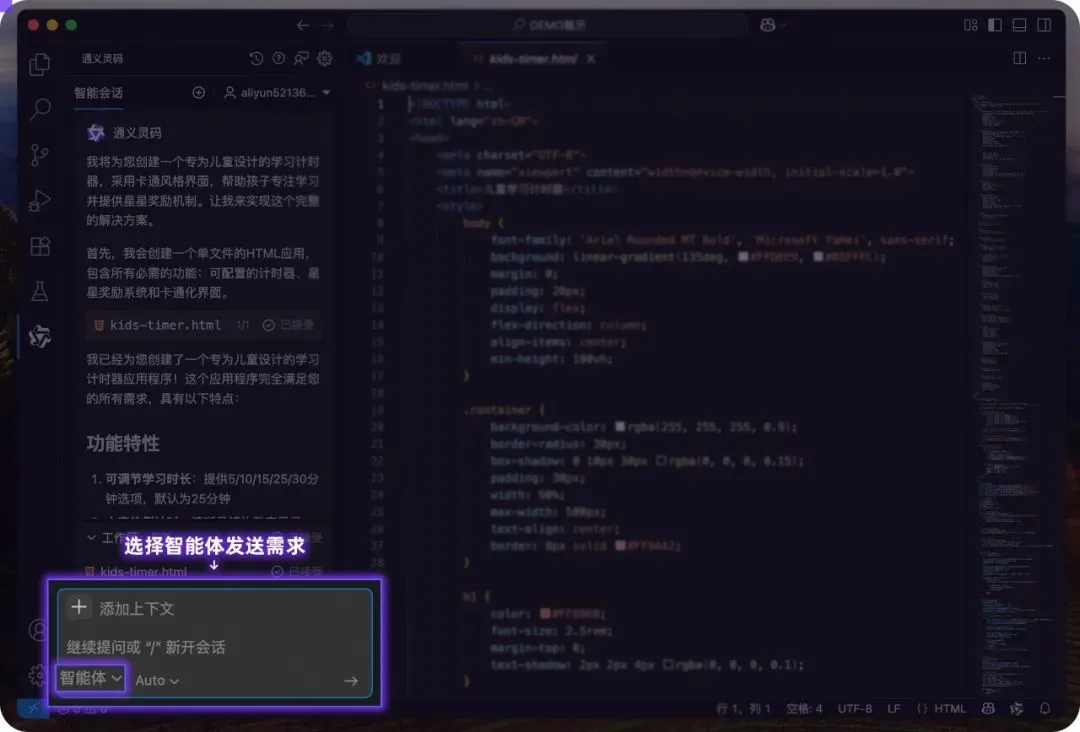Click the kids-timer.html breadcrumb
The height and width of the screenshot is (732, 1080).
425,85
